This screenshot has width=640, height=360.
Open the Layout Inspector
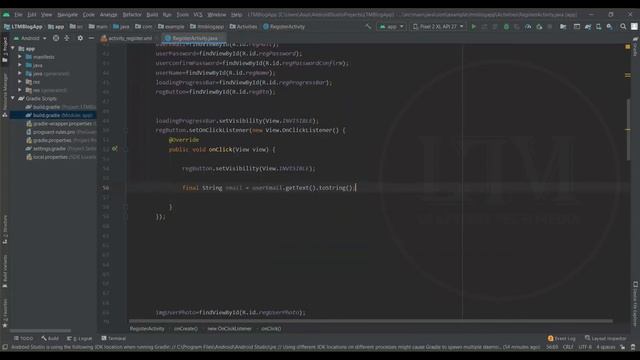(605, 338)
